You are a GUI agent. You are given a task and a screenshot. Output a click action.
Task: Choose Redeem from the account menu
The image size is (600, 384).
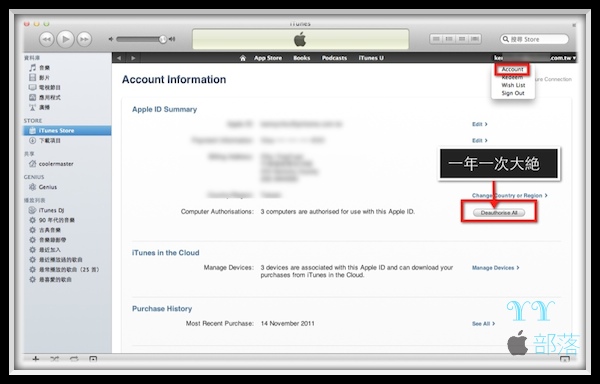[x=512, y=77]
